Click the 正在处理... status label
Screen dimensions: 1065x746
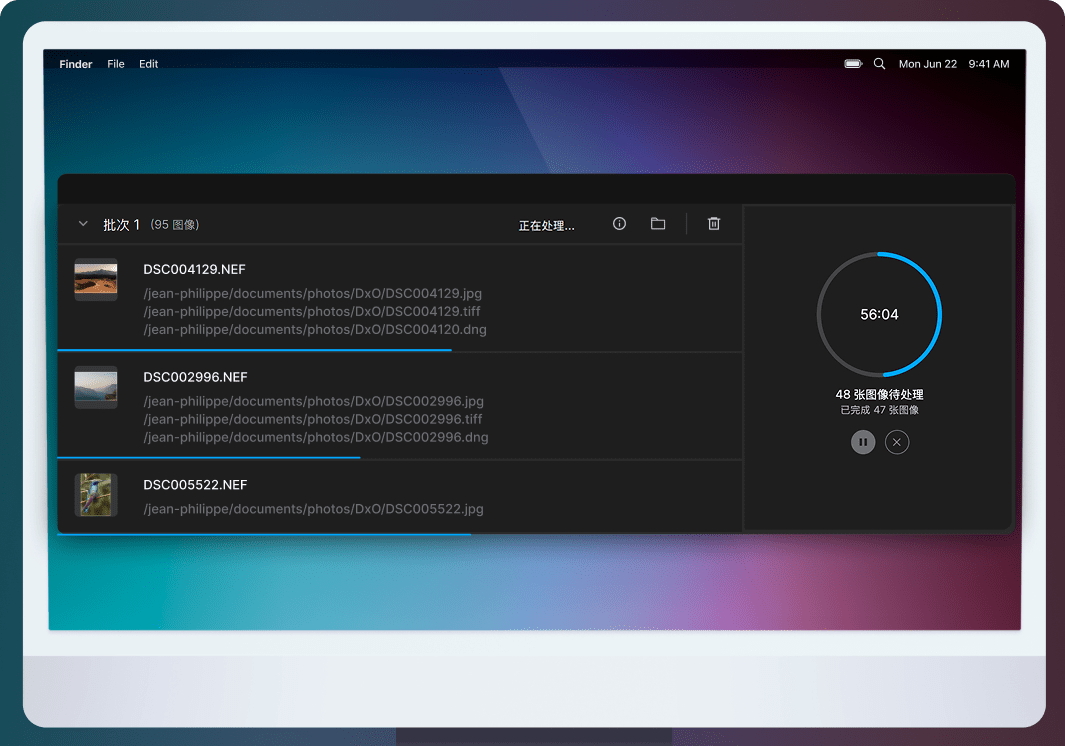point(546,226)
